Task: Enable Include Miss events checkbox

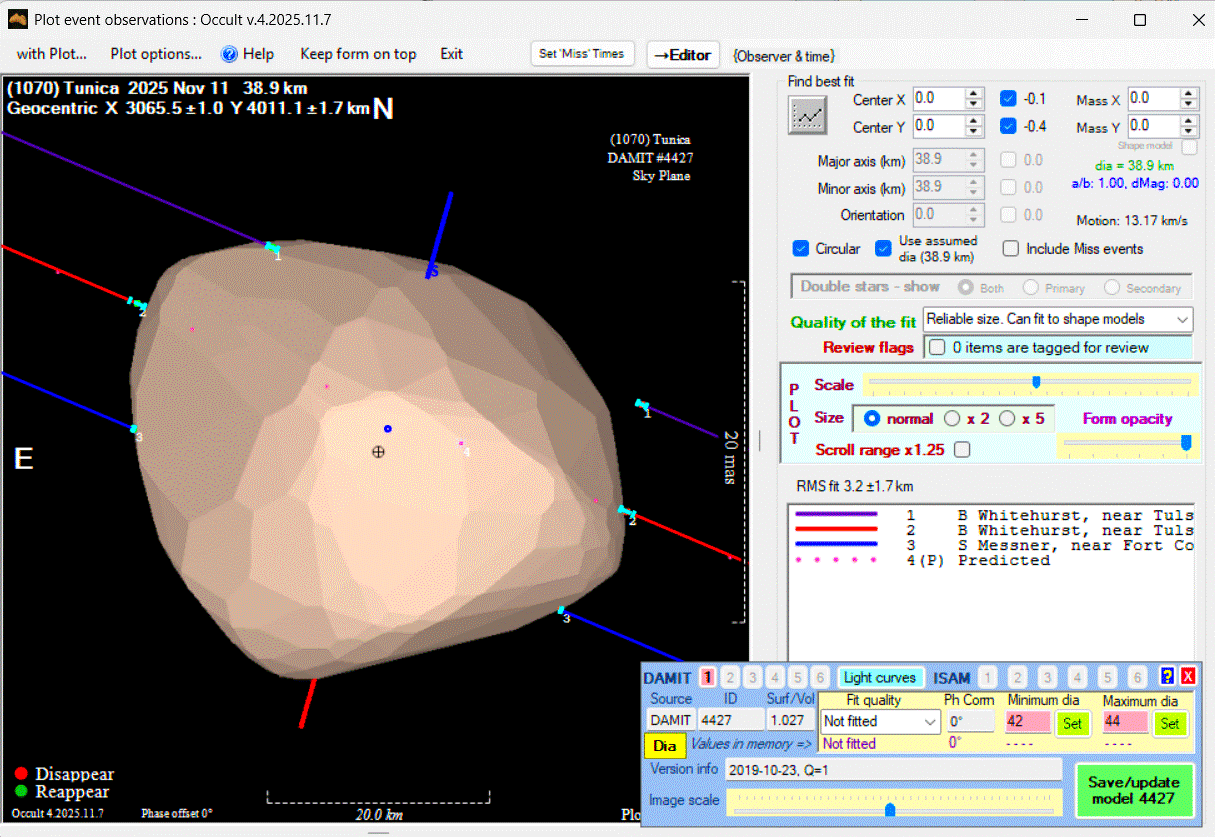Action: [1011, 248]
